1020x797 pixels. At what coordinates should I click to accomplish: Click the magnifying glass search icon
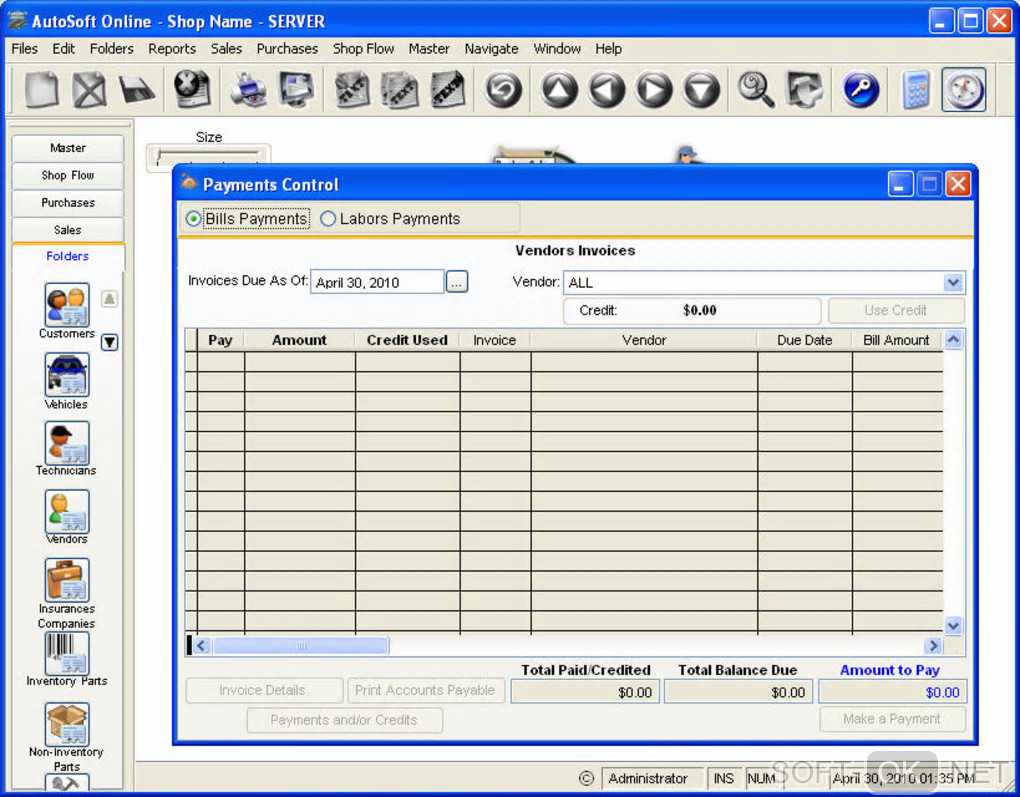pyautogui.click(x=756, y=90)
